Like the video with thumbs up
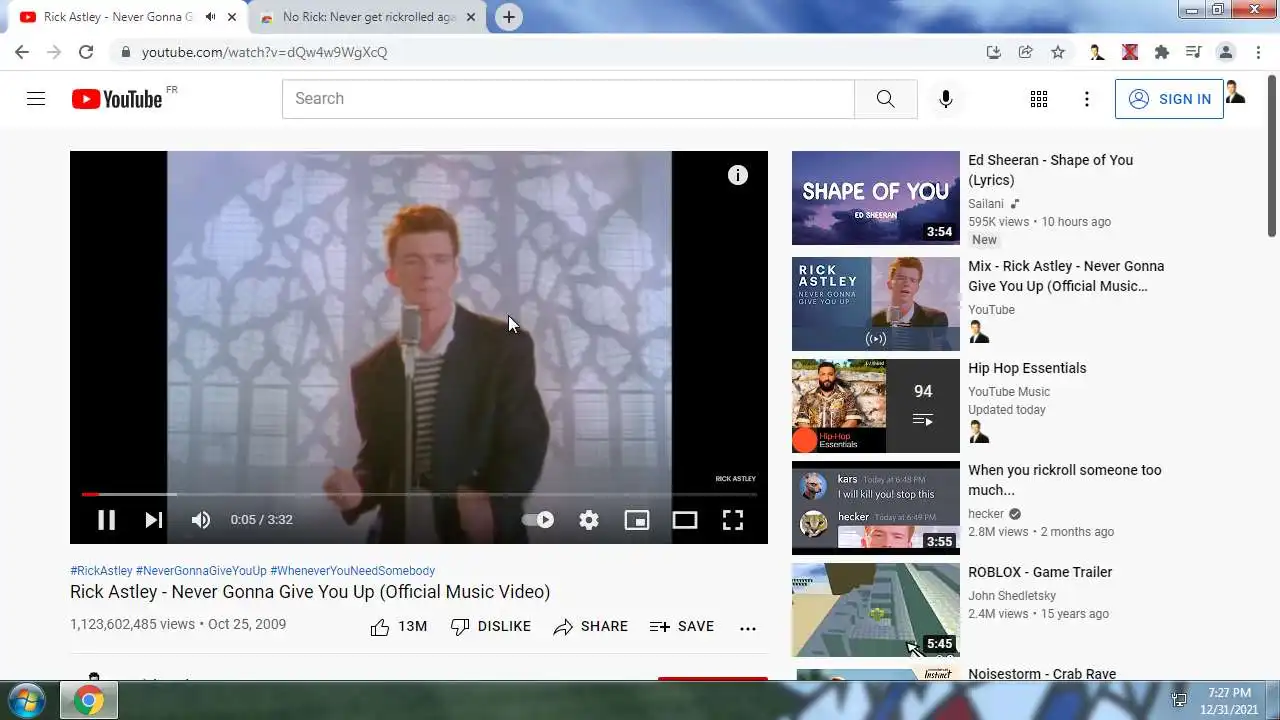Viewport: 1280px width, 720px height. tap(398, 627)
